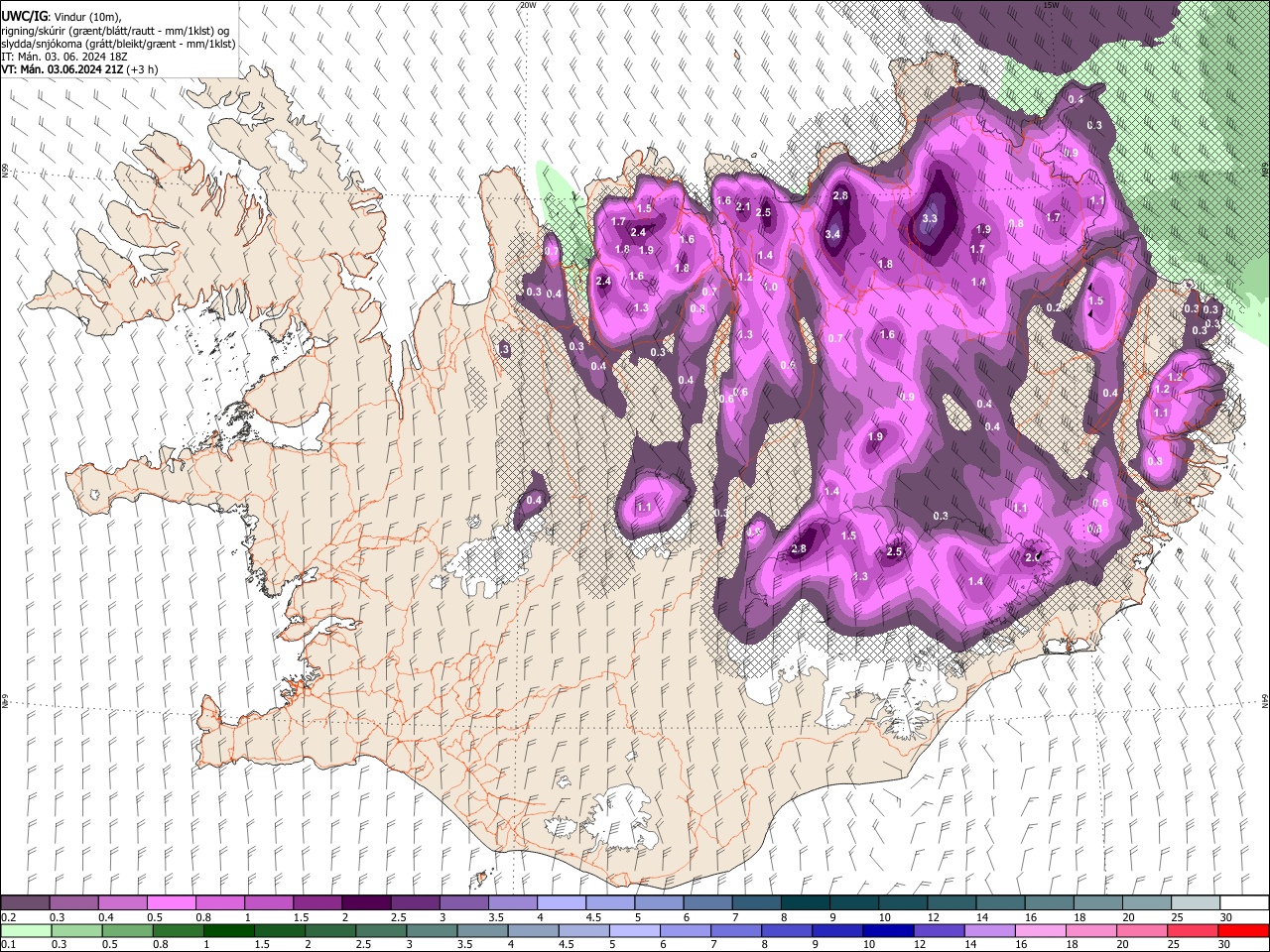1270x952 pixels.
Task: Select the darkest purple swatch labelled 2 in top row
Action: [x=365, y=903]
